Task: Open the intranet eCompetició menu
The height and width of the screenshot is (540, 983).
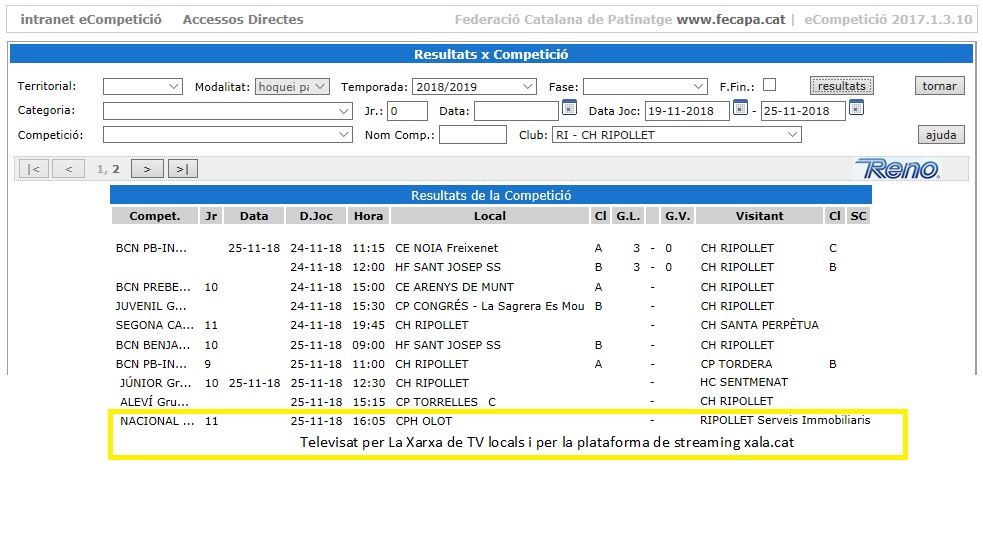Action: pos(91,19)
